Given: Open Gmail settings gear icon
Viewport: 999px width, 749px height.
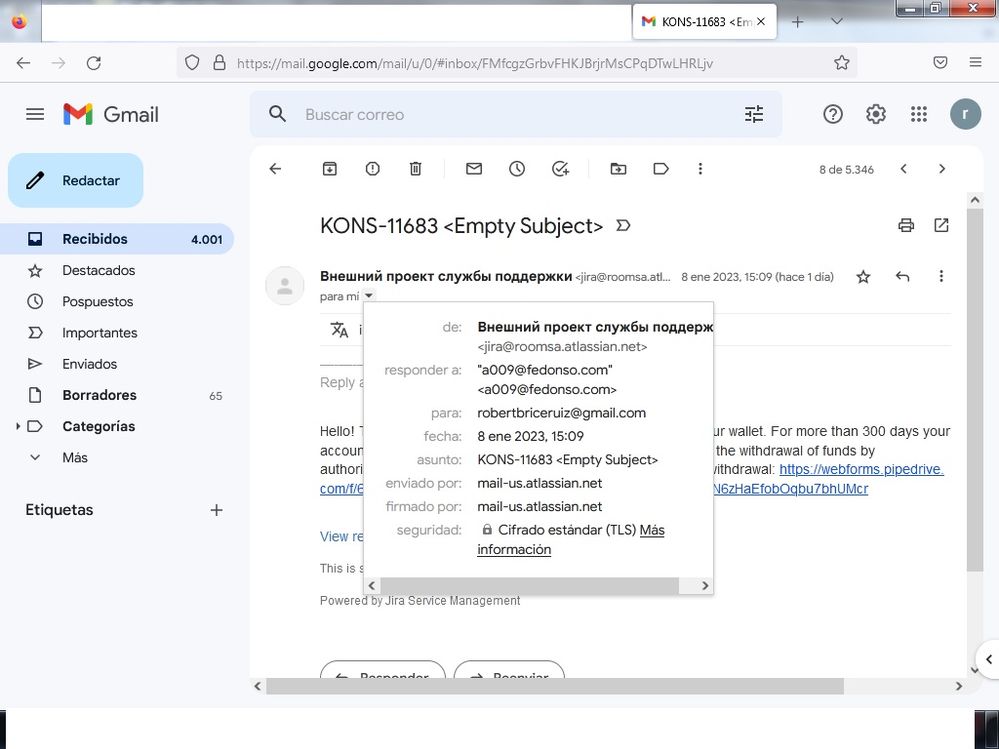Looking at the screenshot, I should 875,114.
